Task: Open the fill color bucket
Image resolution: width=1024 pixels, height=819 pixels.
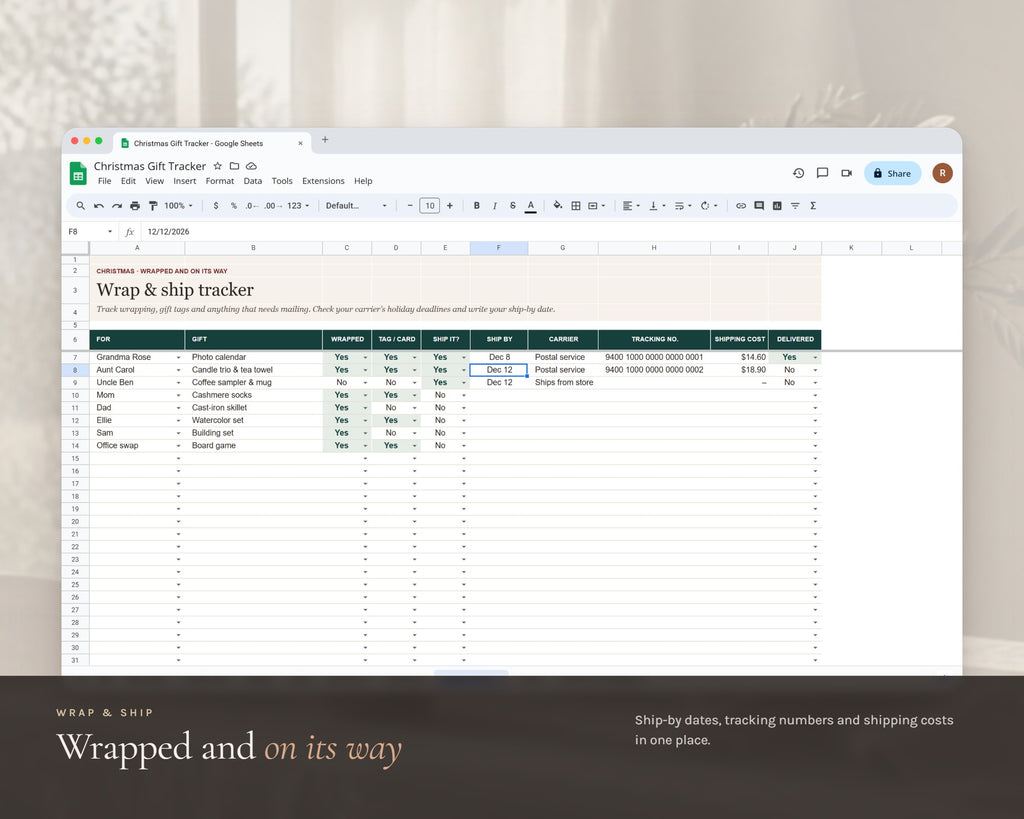Action: [558, 206]
